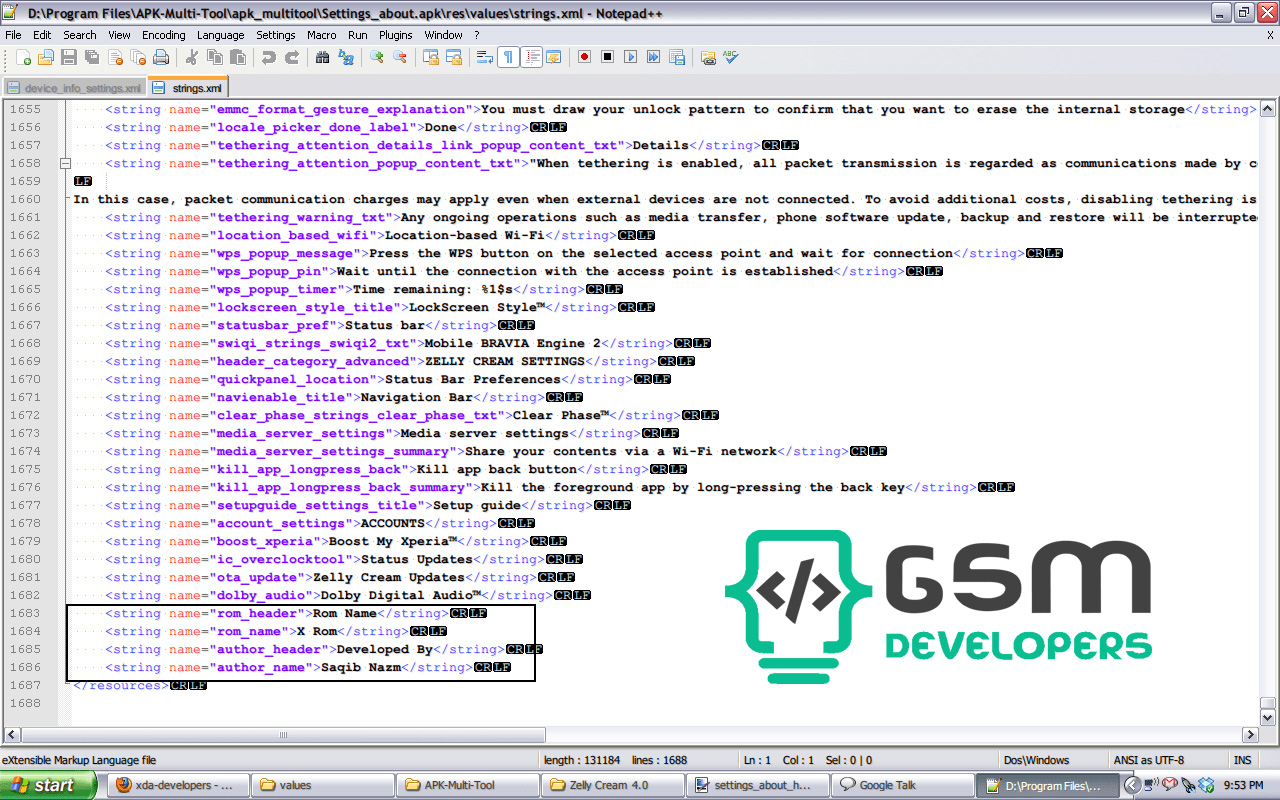Close the current document via the toolbar Close icon
Viewport: 1280px width, 800px height.
[x=115, y=57]
